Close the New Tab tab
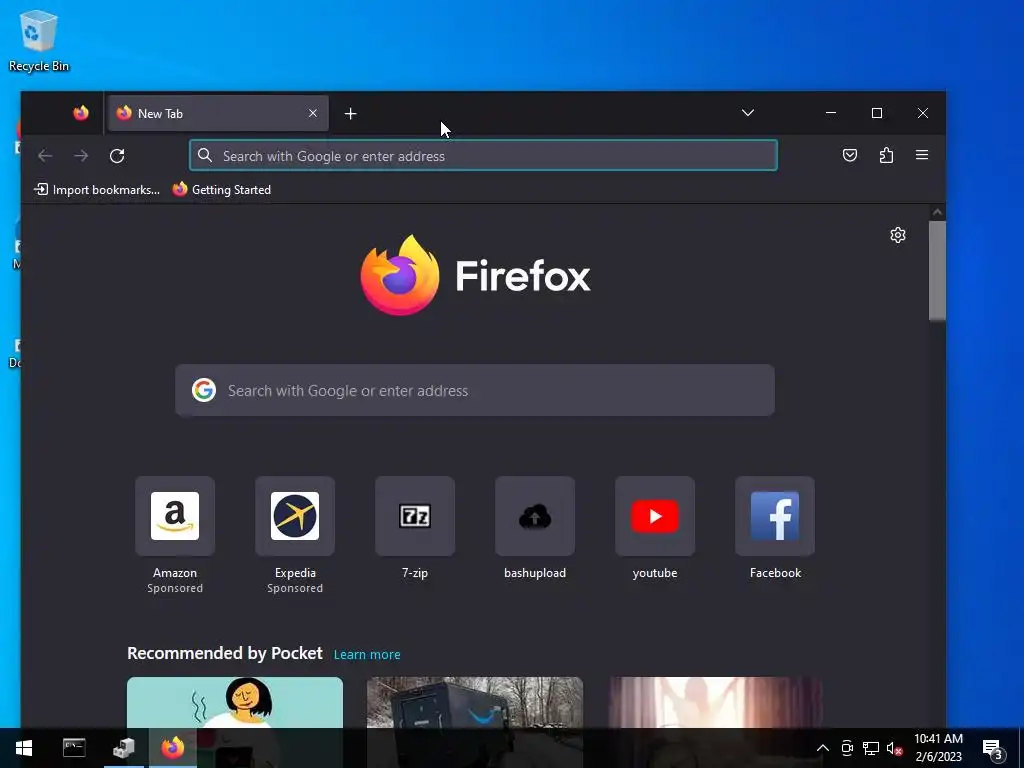Viewport: 1024px width, 768px height. (313, 113)
